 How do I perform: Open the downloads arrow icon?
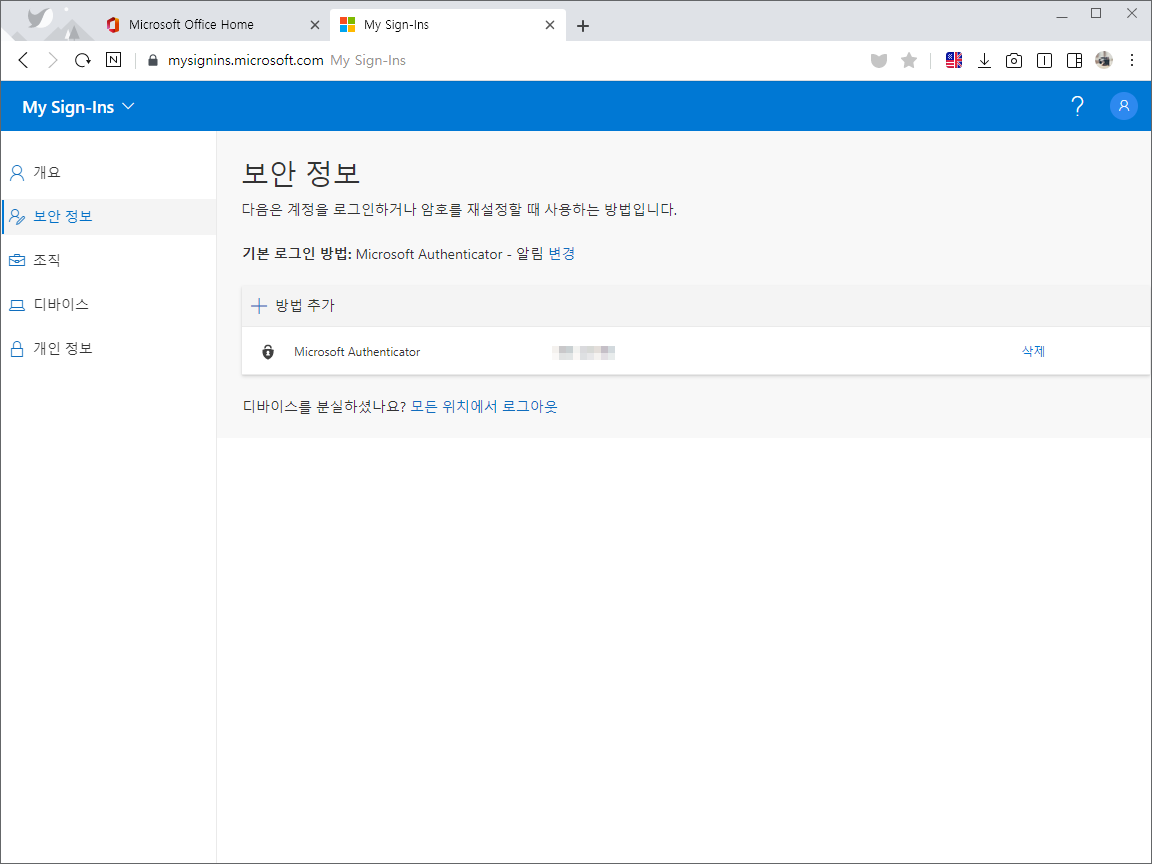[x=984, y=60]
